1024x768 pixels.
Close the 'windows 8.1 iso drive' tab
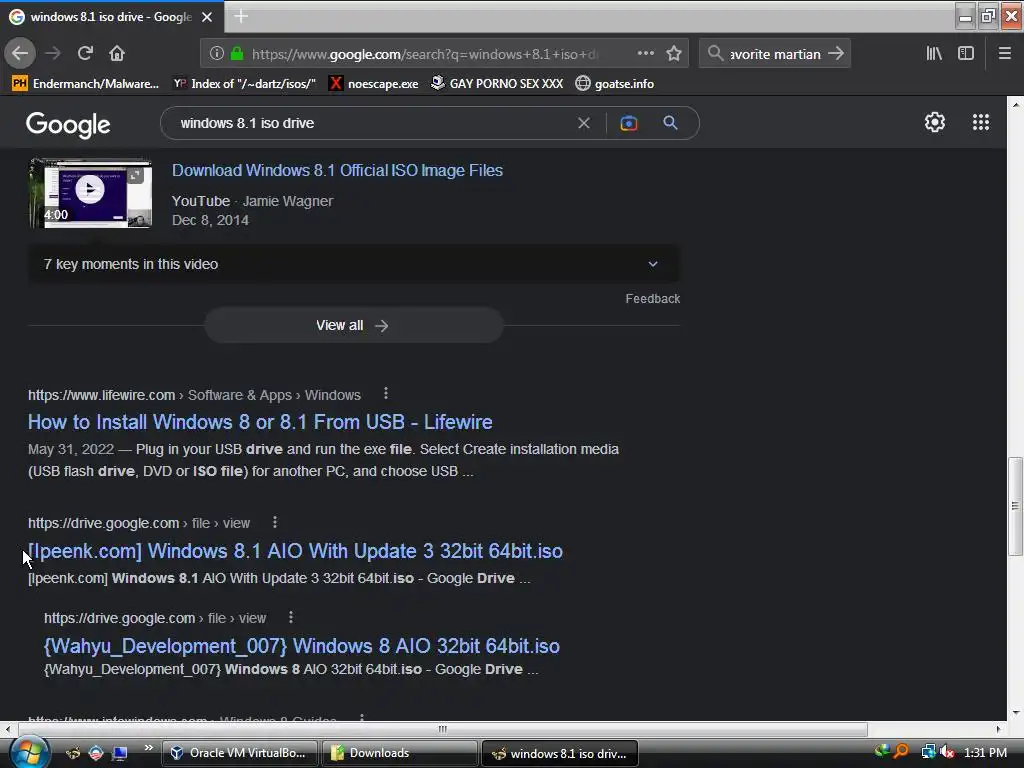tap(207, 17)
